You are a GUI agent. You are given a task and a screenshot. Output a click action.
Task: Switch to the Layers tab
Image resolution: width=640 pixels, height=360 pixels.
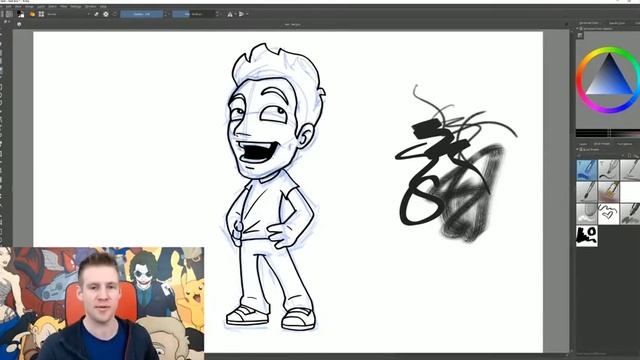(583, 144)
